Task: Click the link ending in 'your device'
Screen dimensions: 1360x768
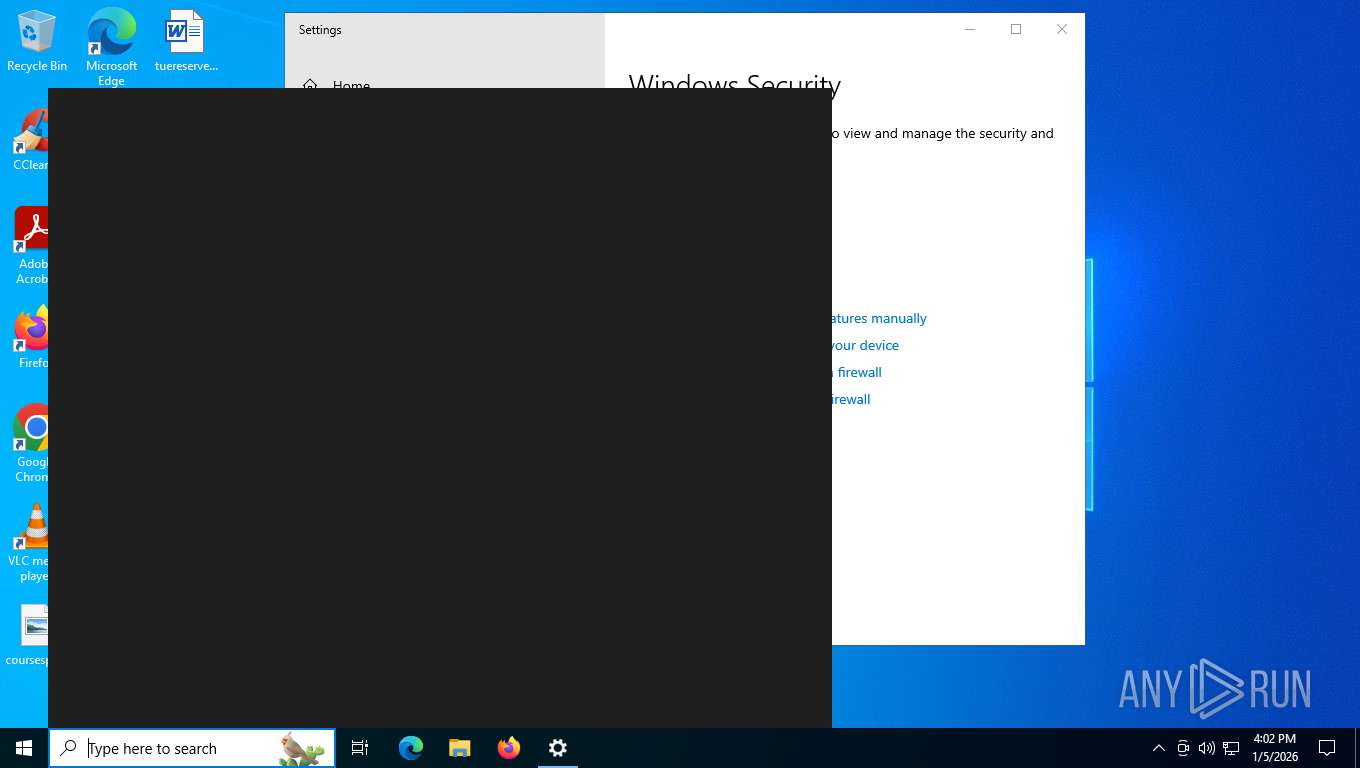Action: coord(866,345)
